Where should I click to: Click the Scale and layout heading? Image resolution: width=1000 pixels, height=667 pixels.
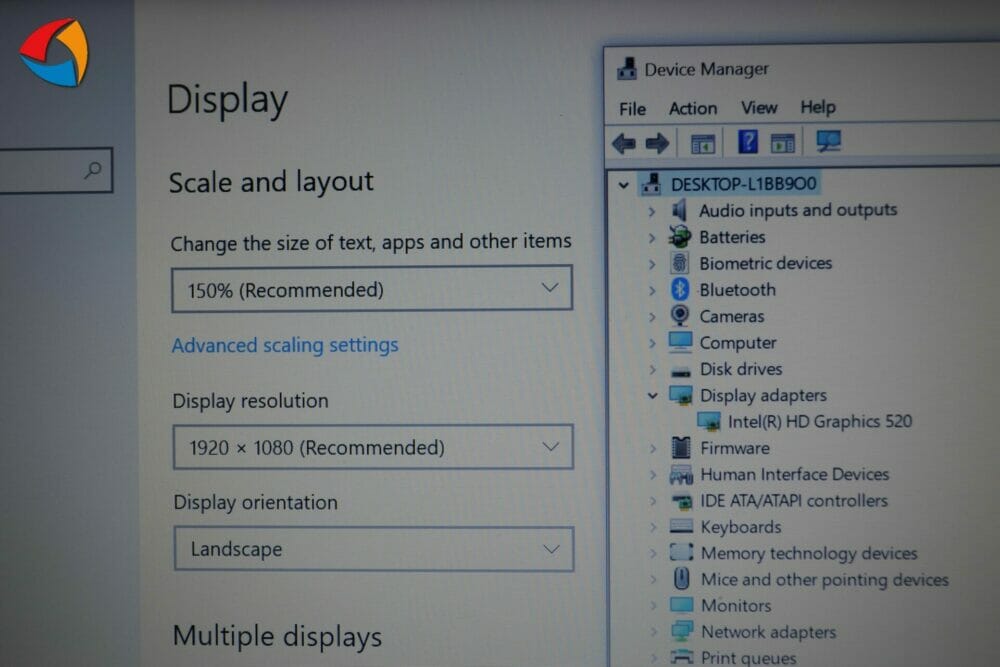pos(272,182)
